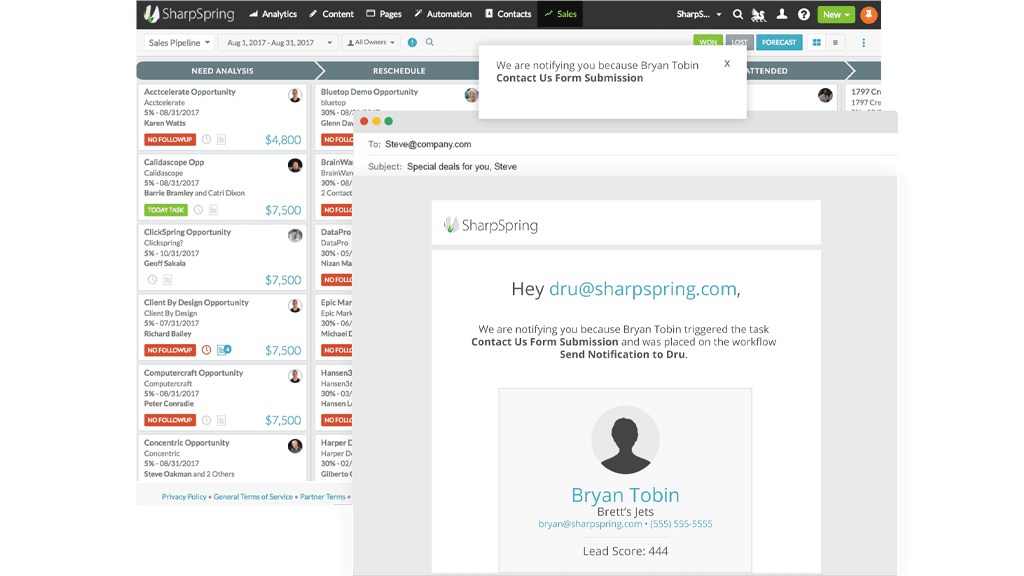Open the user profile icon
1024x576 pixels.
(x=782, y=14)
